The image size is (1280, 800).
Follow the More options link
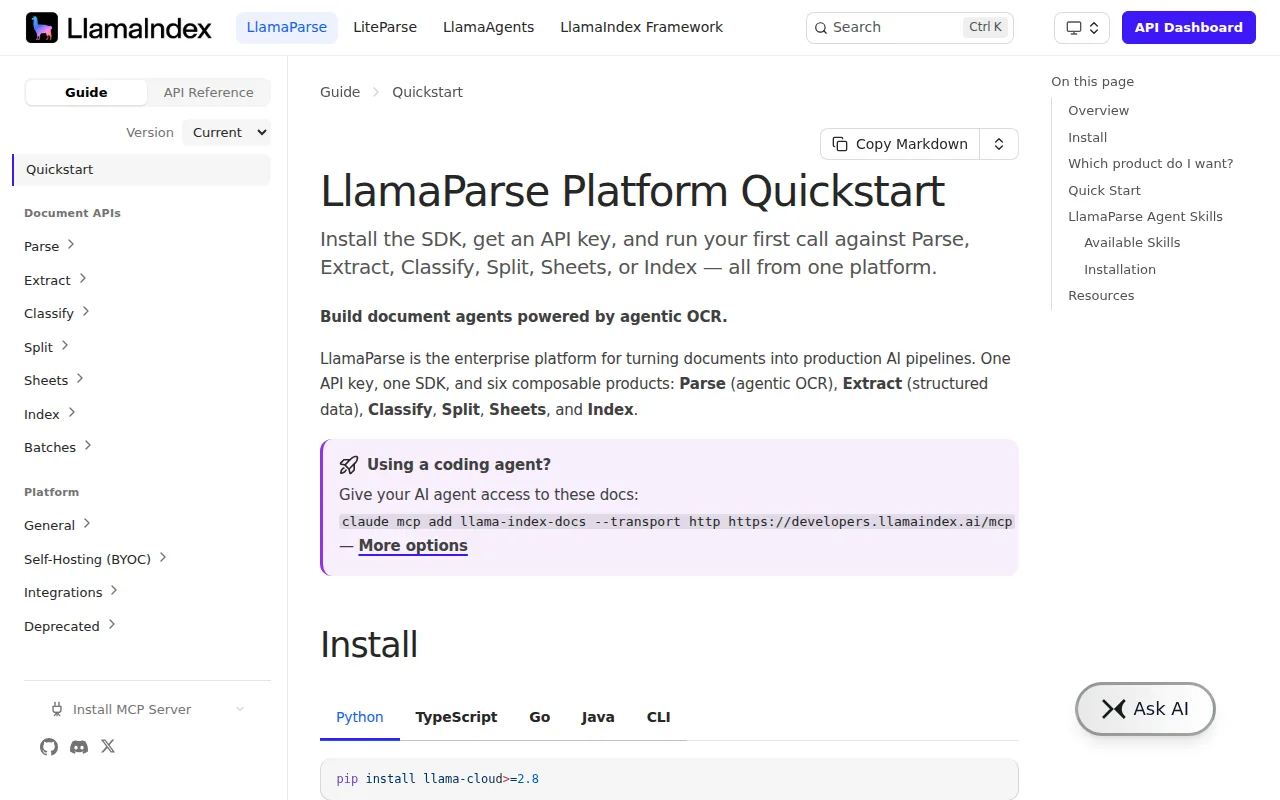[413, 546]
